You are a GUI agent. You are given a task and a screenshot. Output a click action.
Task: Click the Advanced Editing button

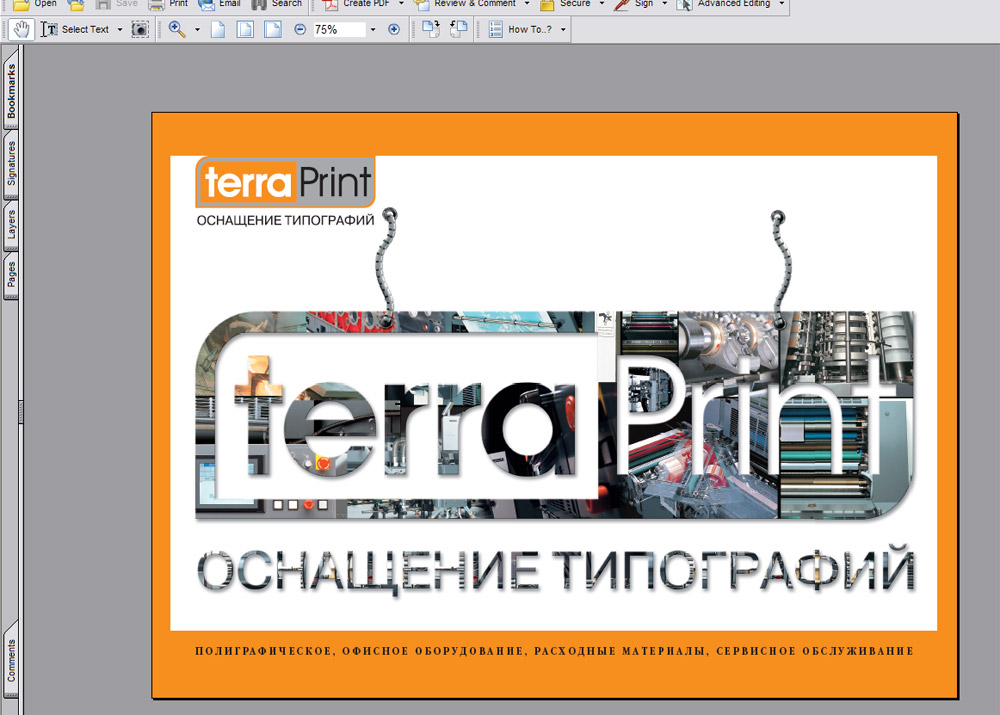723,4
